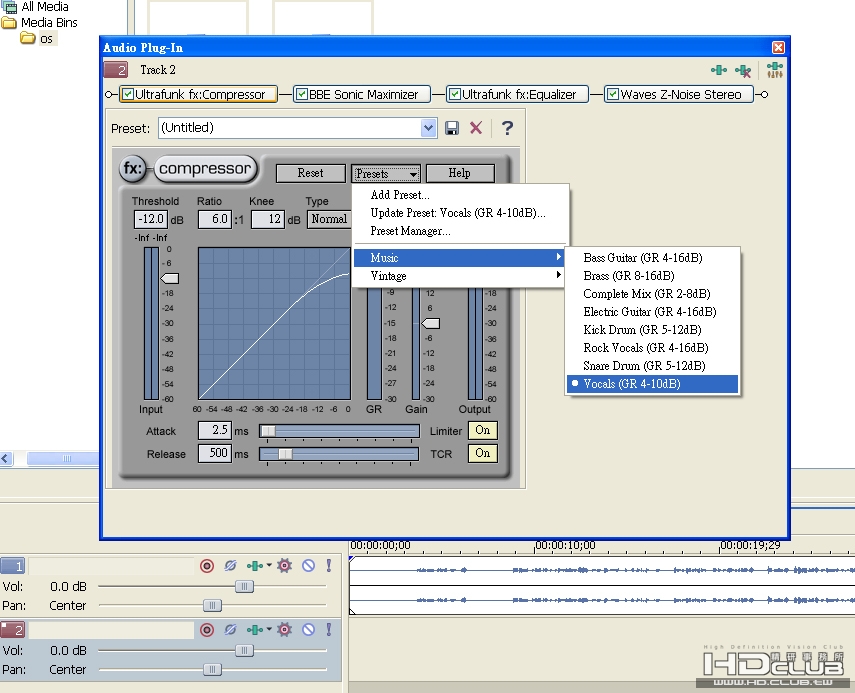Close the Audio Plug-In window

(x=778, y=47)
